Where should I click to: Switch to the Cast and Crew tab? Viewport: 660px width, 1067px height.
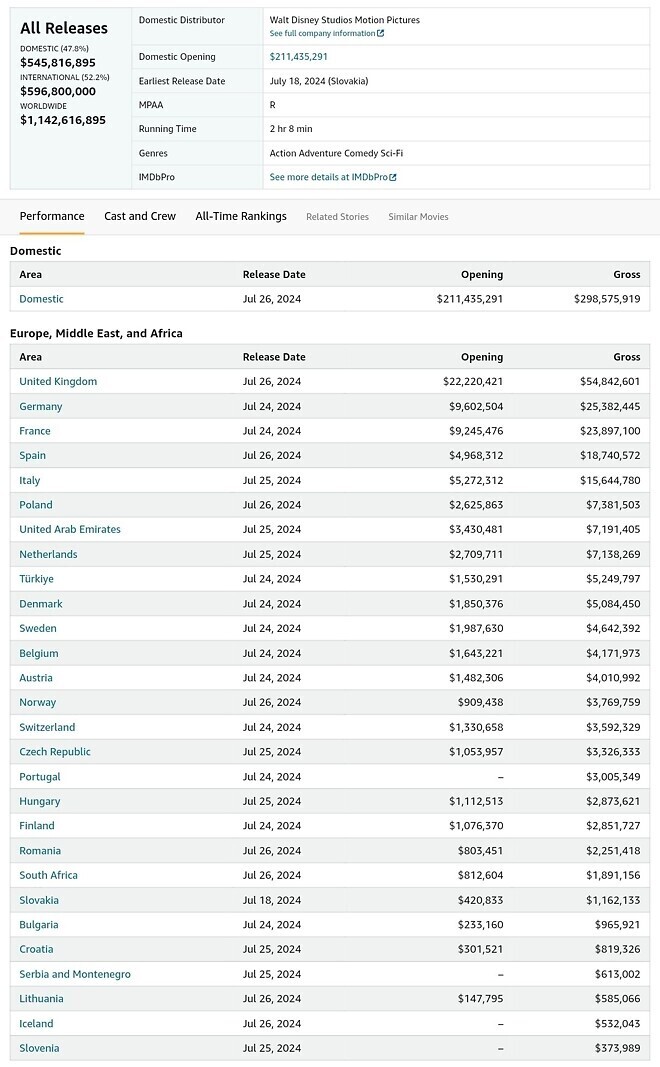[140, 216]
